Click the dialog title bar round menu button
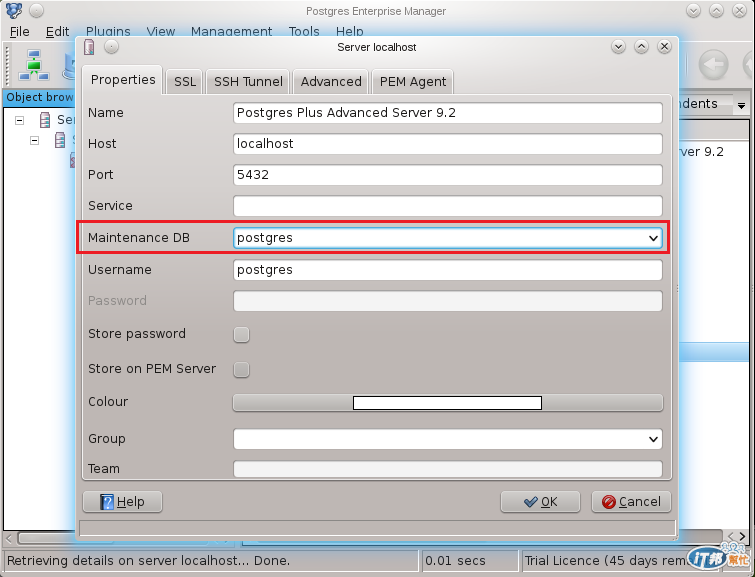 (111, 47)
